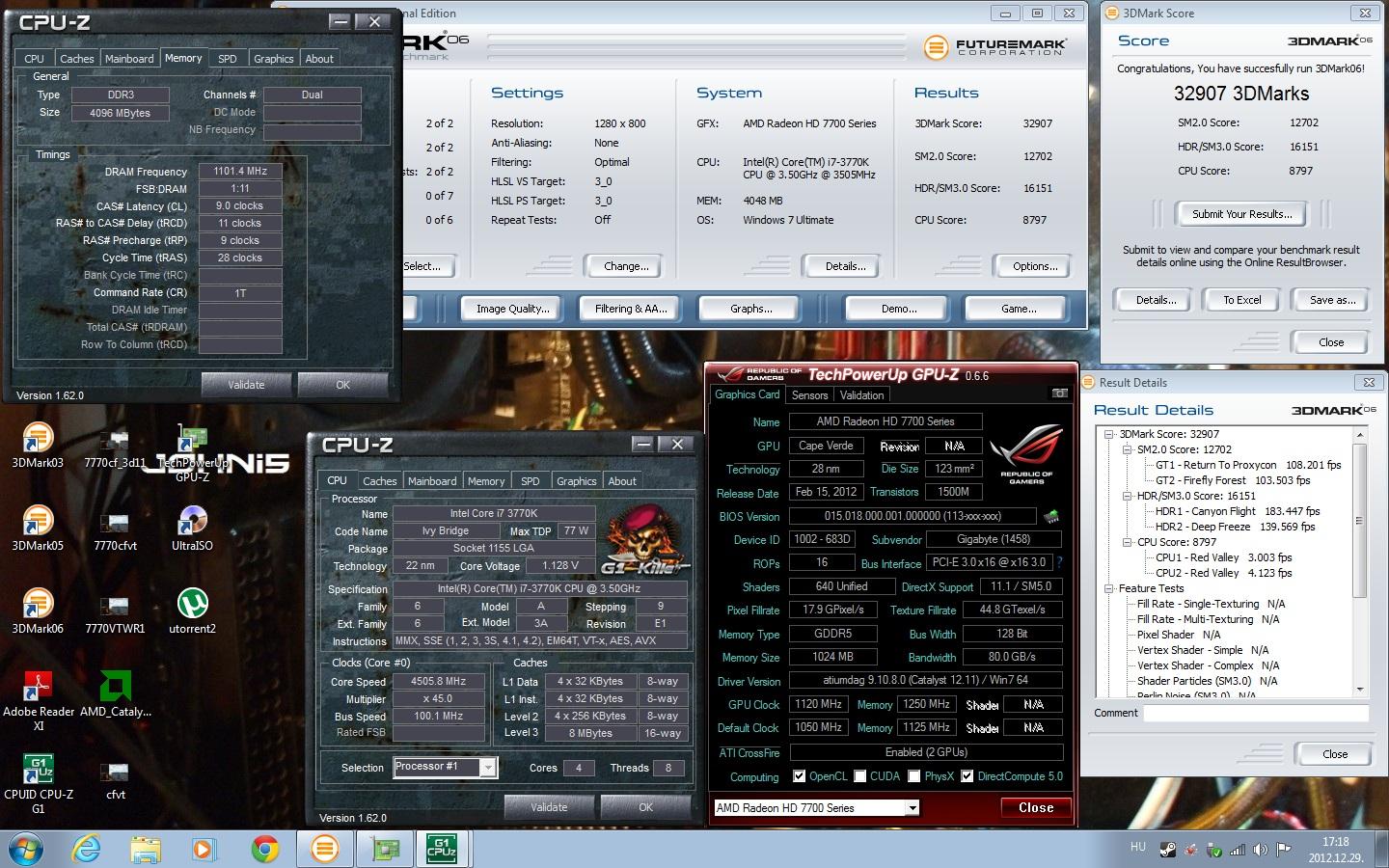
Task: Open Windows Explorer from the taskbar
Action: click(x=146, y=849)
